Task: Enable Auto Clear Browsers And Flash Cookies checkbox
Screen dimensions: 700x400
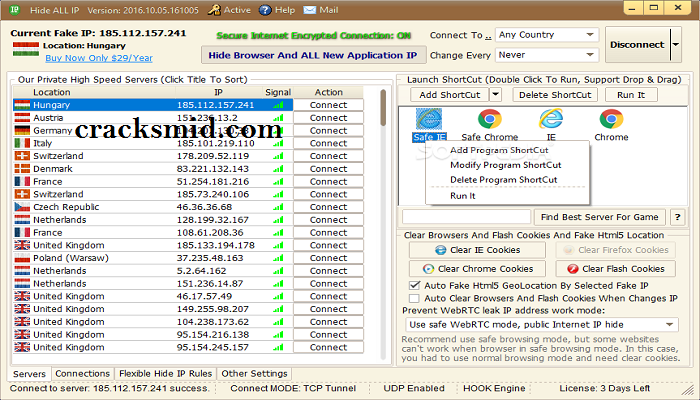Action: click(414, 298)
